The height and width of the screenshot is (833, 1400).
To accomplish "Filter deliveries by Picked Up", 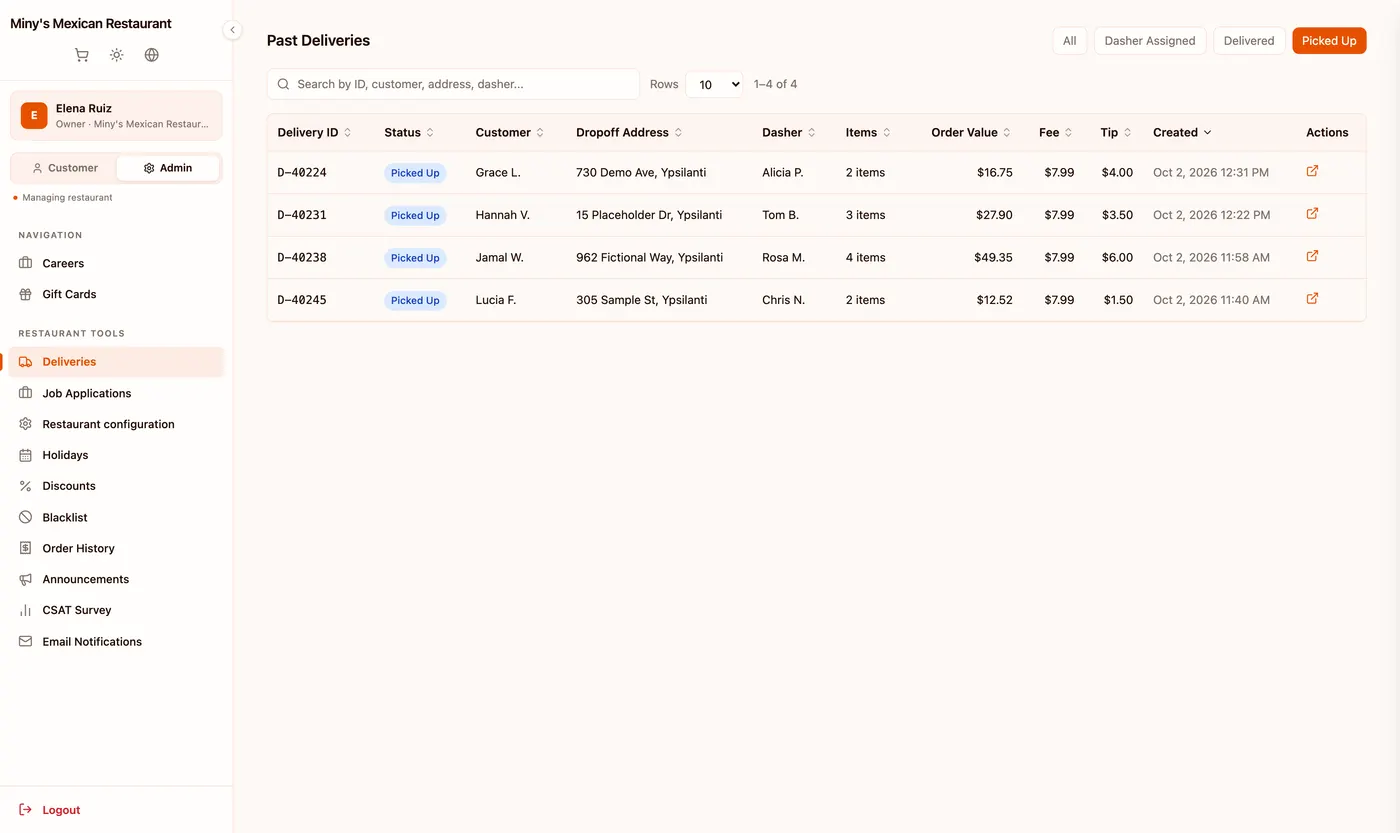I will 1329,41.
